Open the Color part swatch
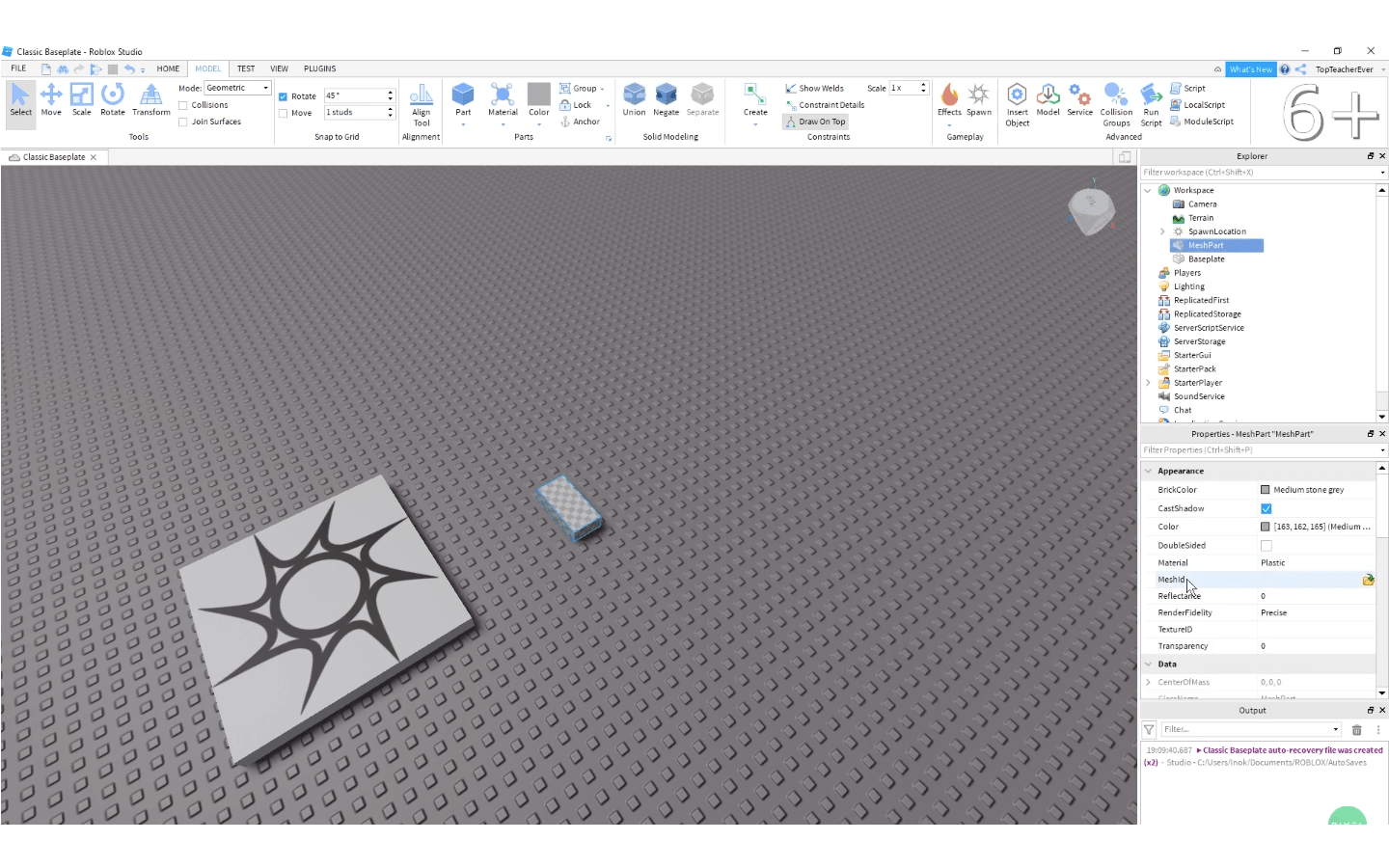 [x=539, y=100]
